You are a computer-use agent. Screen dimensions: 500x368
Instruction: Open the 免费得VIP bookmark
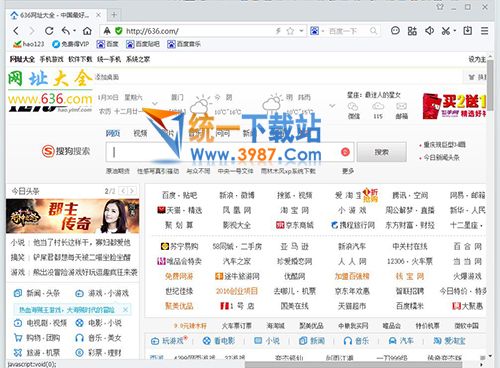[71, 44]
